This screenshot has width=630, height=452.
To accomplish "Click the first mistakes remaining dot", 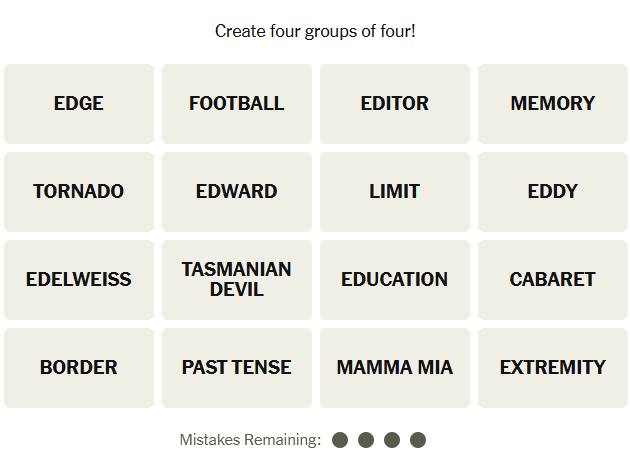I will (x=340, y=440).
